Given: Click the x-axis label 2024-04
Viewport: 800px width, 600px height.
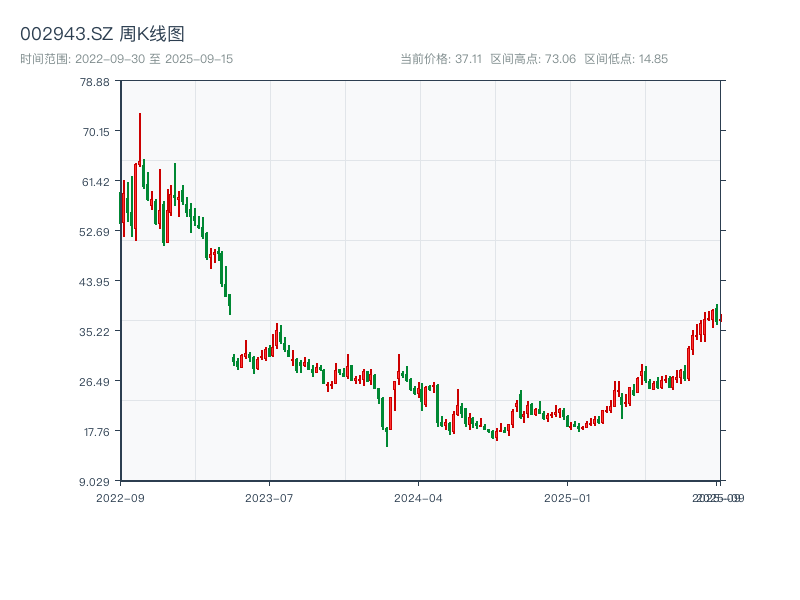Looking at the screenshot, I should point(418,498).
